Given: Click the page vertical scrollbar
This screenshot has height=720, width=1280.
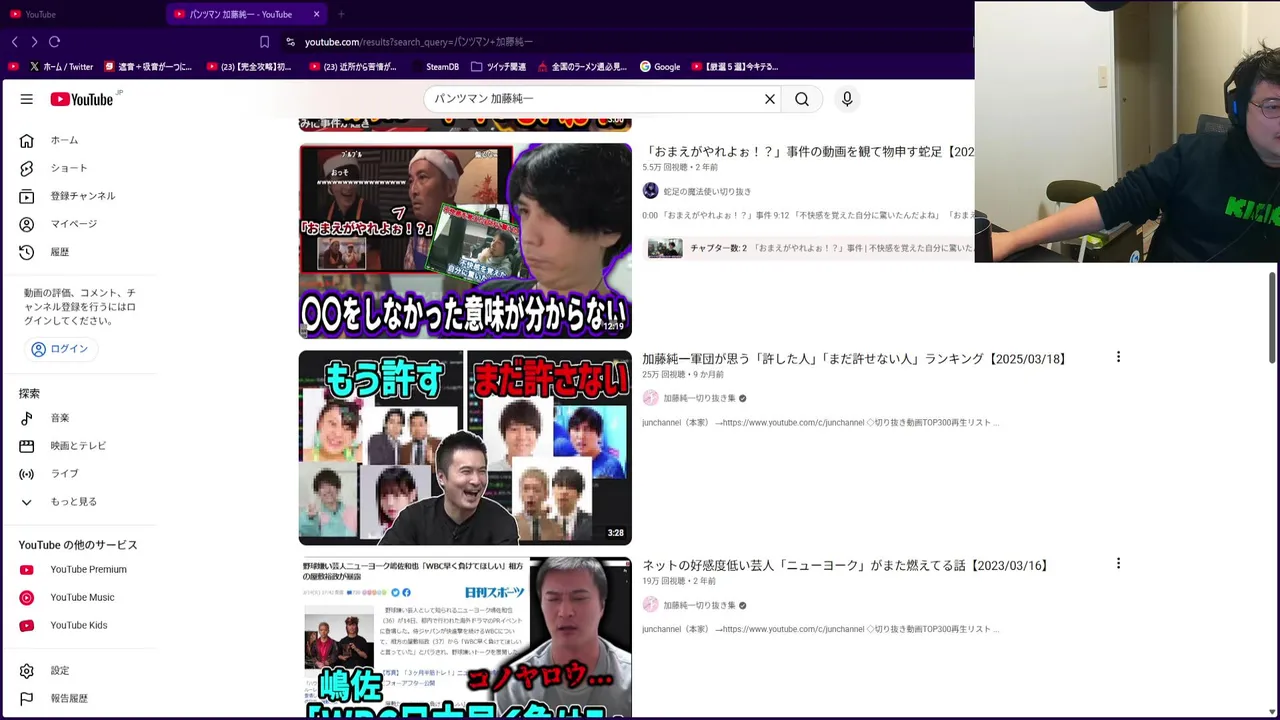Looking at the screenshot, I should [1272, 318].
